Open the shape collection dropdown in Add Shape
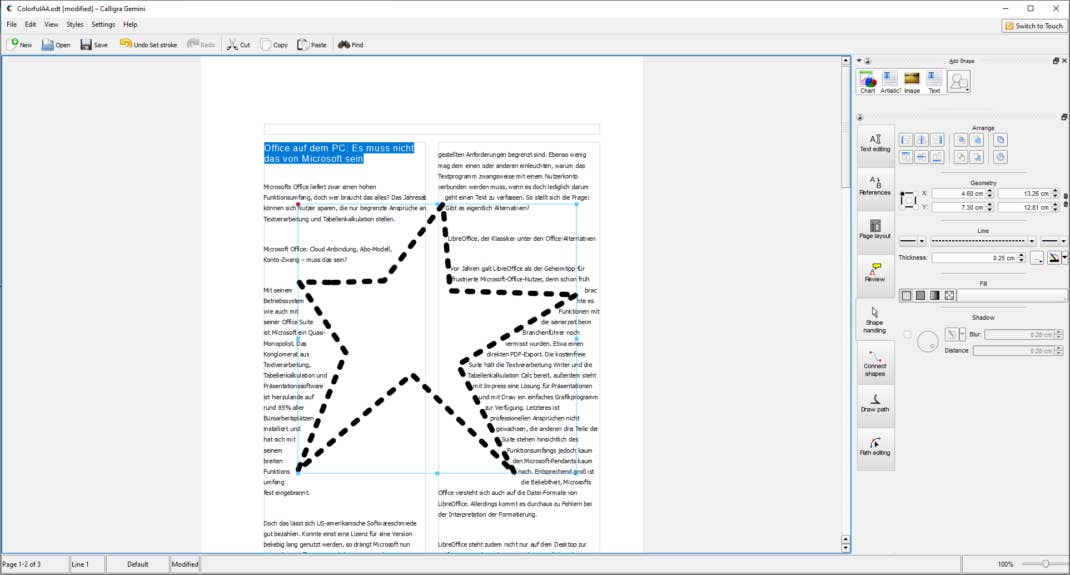The height and width of the screenshot is (575, 1070). [959, 82]
